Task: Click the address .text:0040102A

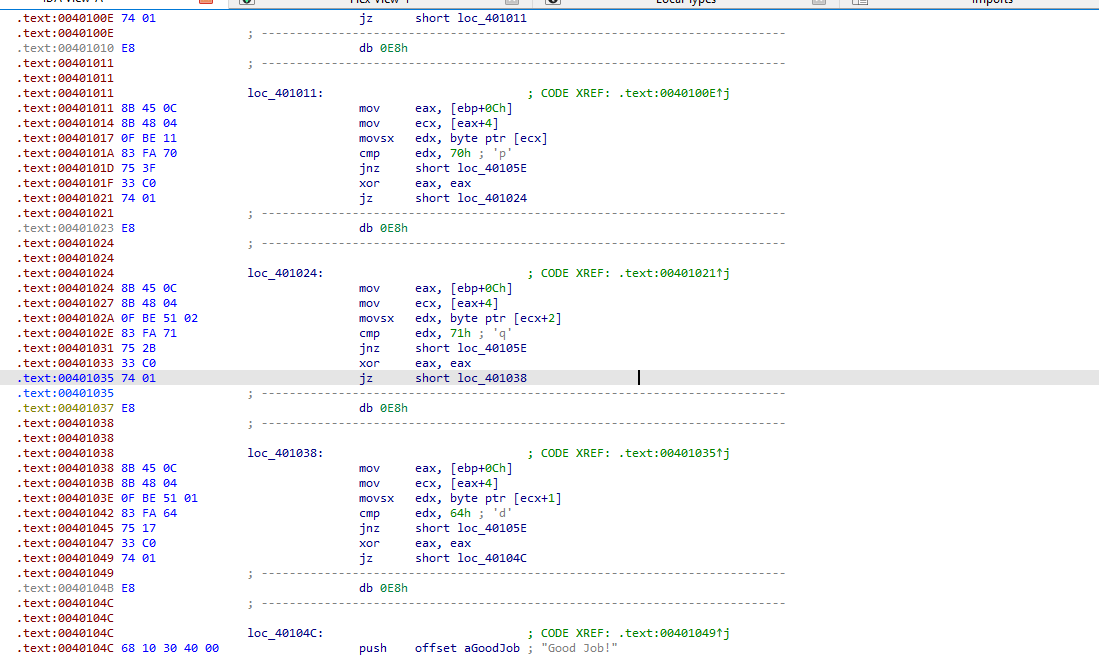Action: [65, 318]
